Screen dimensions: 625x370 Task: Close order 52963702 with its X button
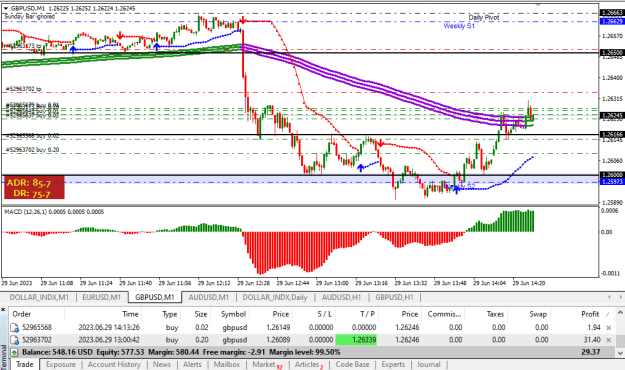(x=609, y=340)
